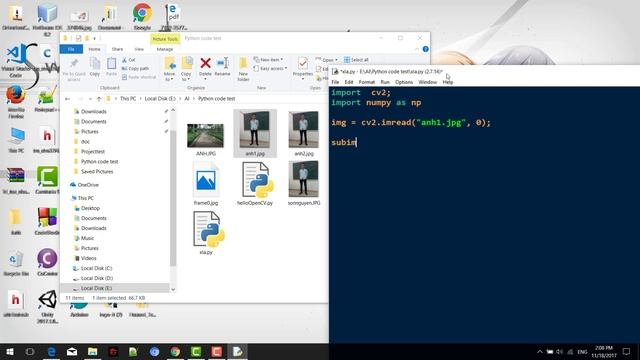
Task: Click the Up directory arrow in Explorer
Action: pos(99,99)
